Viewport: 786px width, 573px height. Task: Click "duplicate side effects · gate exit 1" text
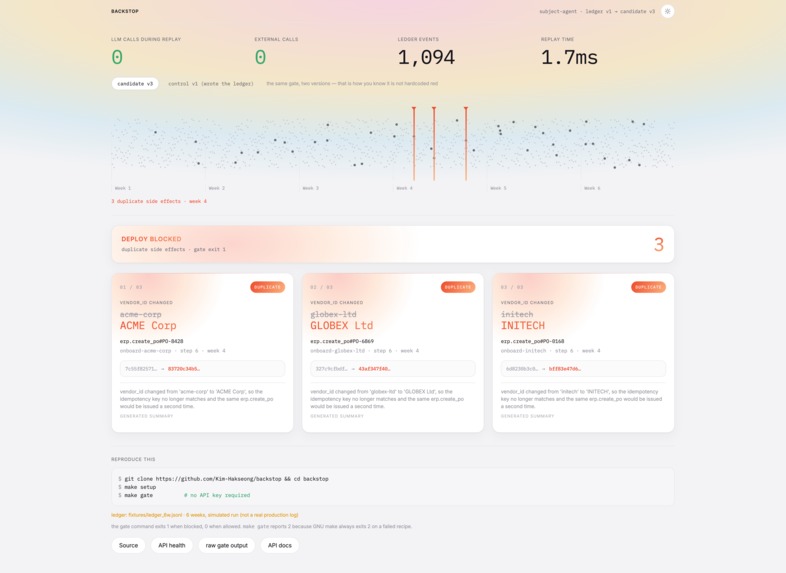[x=173, y=250]
